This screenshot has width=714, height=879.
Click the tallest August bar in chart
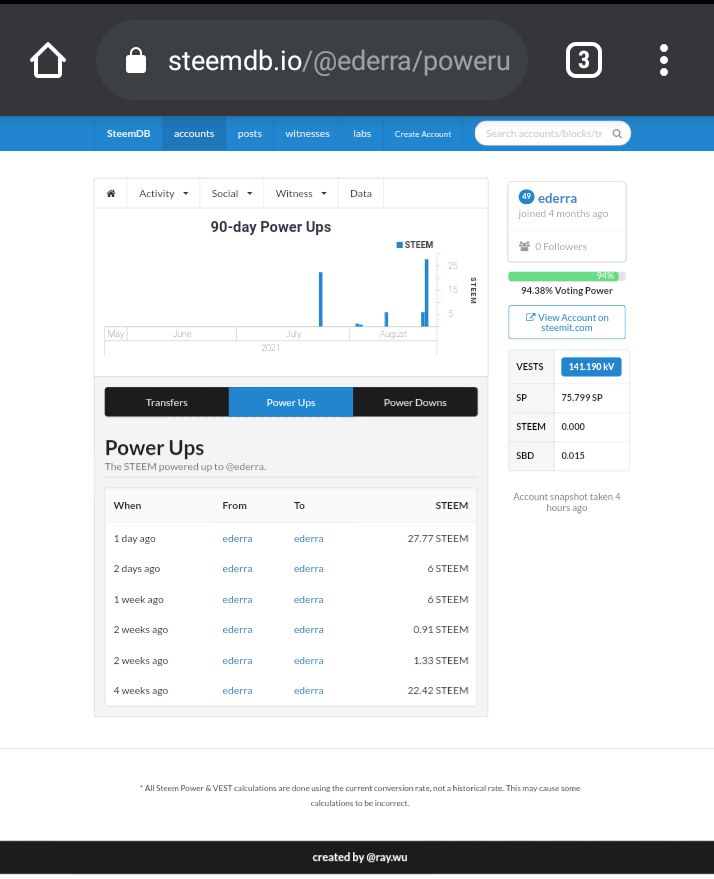[426, 293]
